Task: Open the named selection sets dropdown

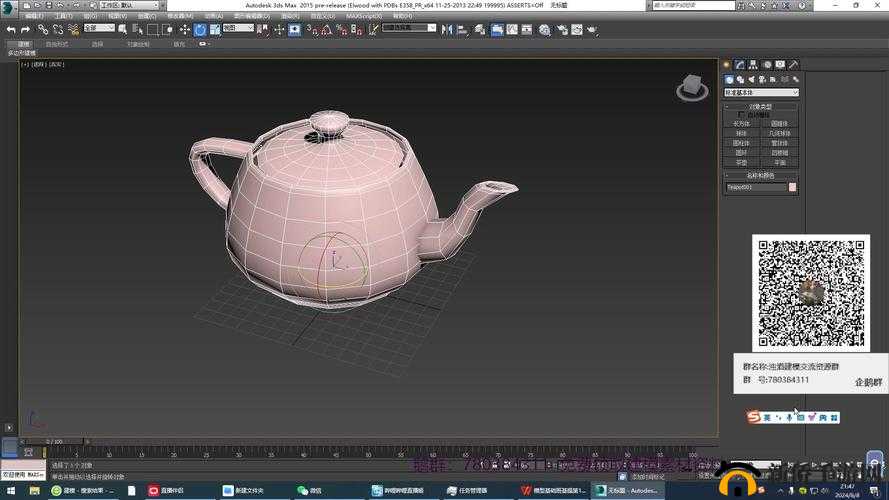Action: click(409, 28)
